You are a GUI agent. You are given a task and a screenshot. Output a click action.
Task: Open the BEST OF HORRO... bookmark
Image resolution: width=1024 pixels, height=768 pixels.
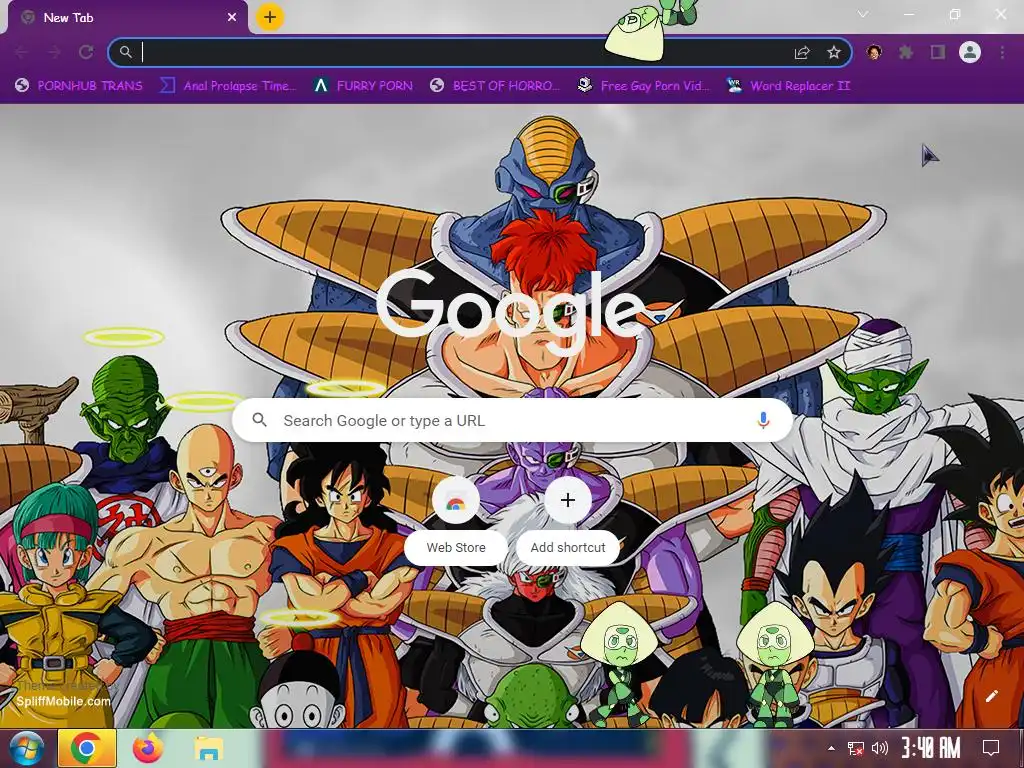pyautogui.click(x=495, y=86)
